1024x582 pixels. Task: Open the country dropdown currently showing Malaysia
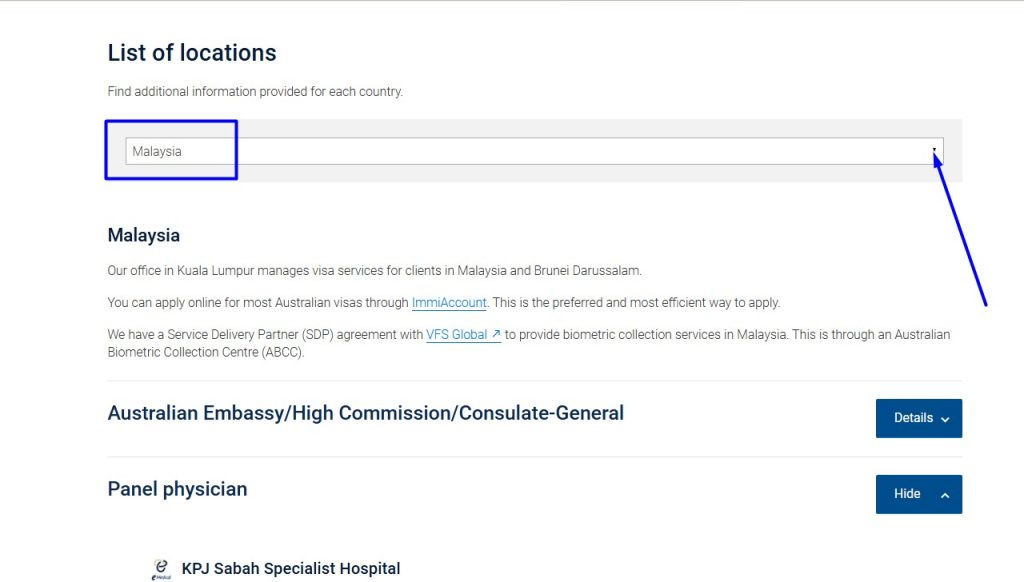(x=535, y=151)
